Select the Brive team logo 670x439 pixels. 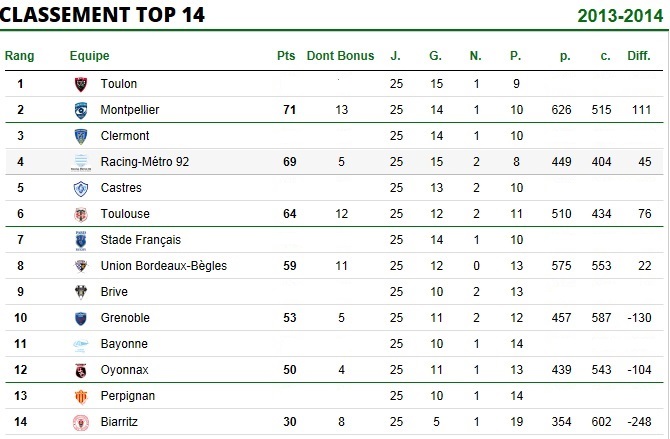(x=81, y=292)
